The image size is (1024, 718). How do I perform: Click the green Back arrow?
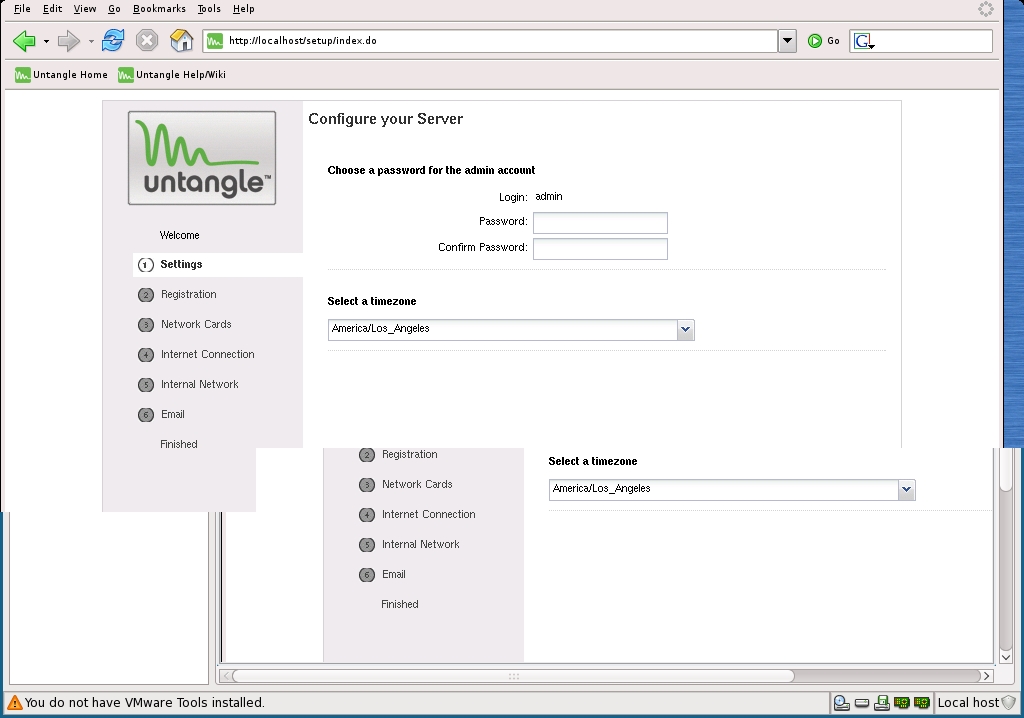tap(24, 41)
